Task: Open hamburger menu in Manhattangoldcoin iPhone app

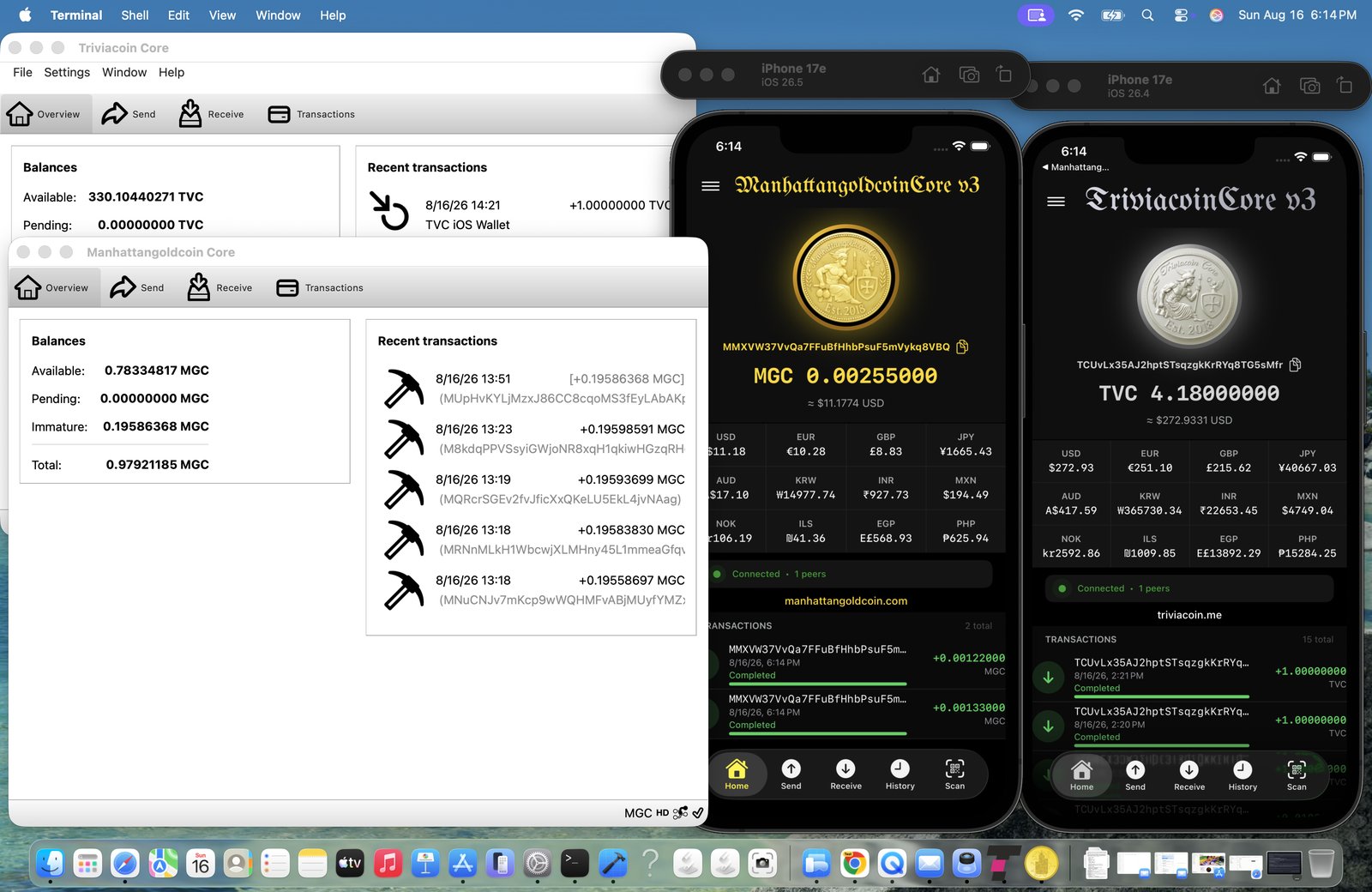Action: [710, 186]
